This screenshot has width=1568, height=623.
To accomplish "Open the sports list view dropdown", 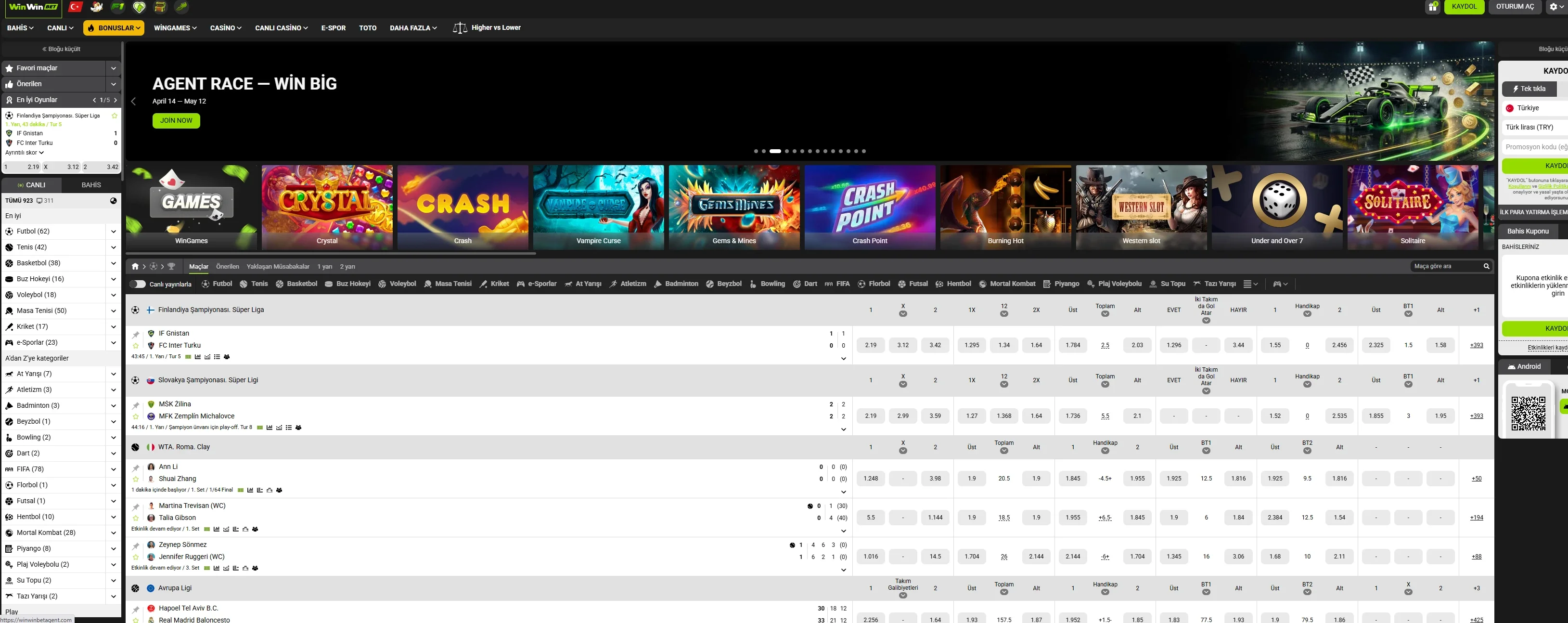I will click(x=1251, y=285).
